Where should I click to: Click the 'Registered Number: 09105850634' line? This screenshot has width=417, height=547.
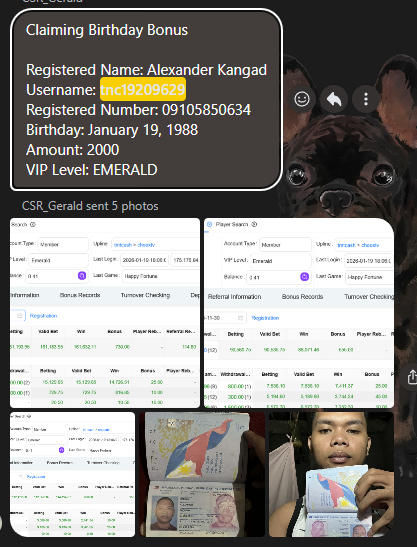coord(139,110)
